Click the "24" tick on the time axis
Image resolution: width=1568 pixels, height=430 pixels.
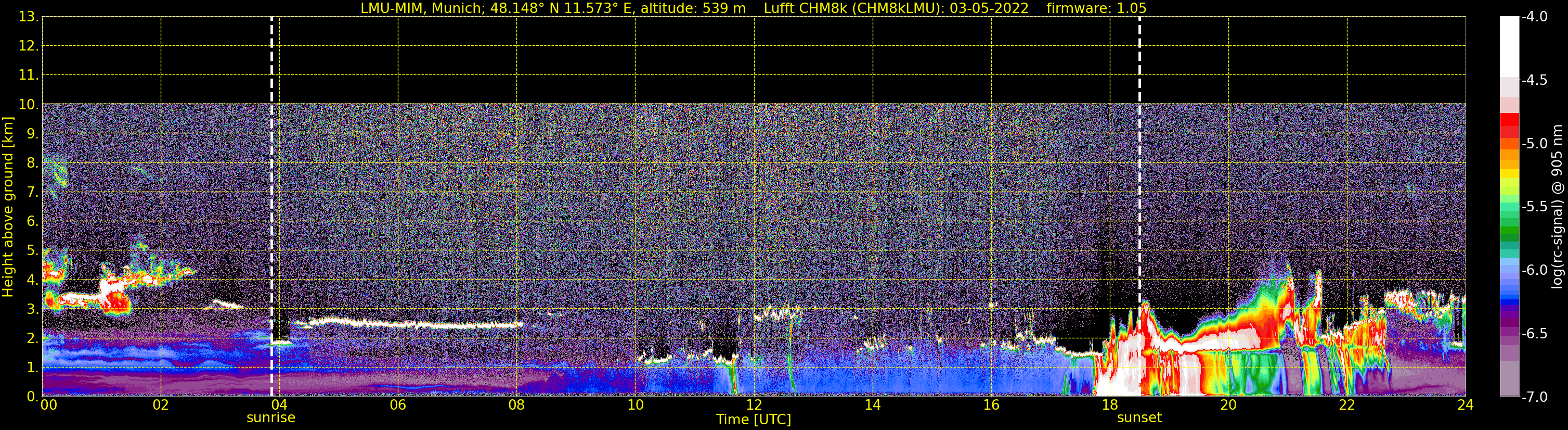(x=1465, y=405)
